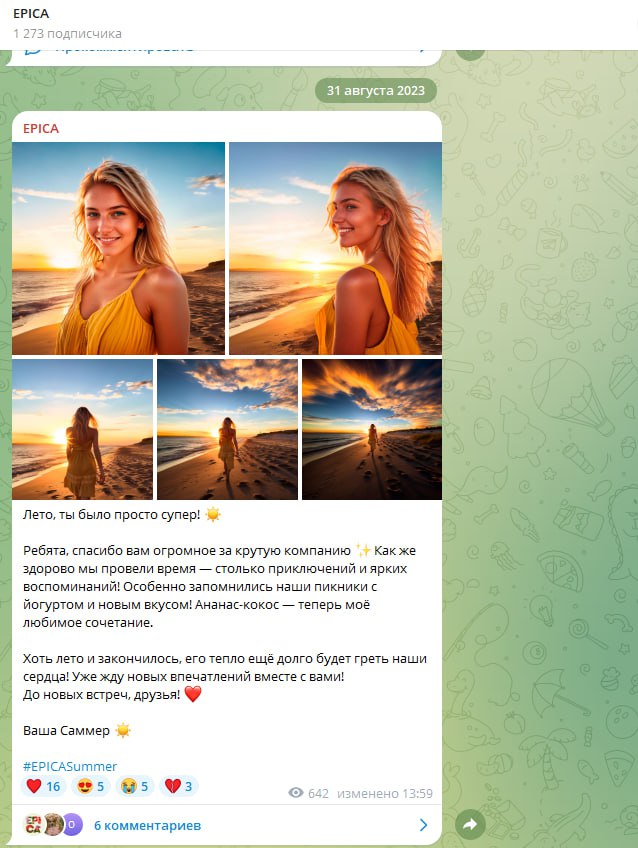
Task: Click the #EPICASummer hashtag
Action: pos(70,766)
